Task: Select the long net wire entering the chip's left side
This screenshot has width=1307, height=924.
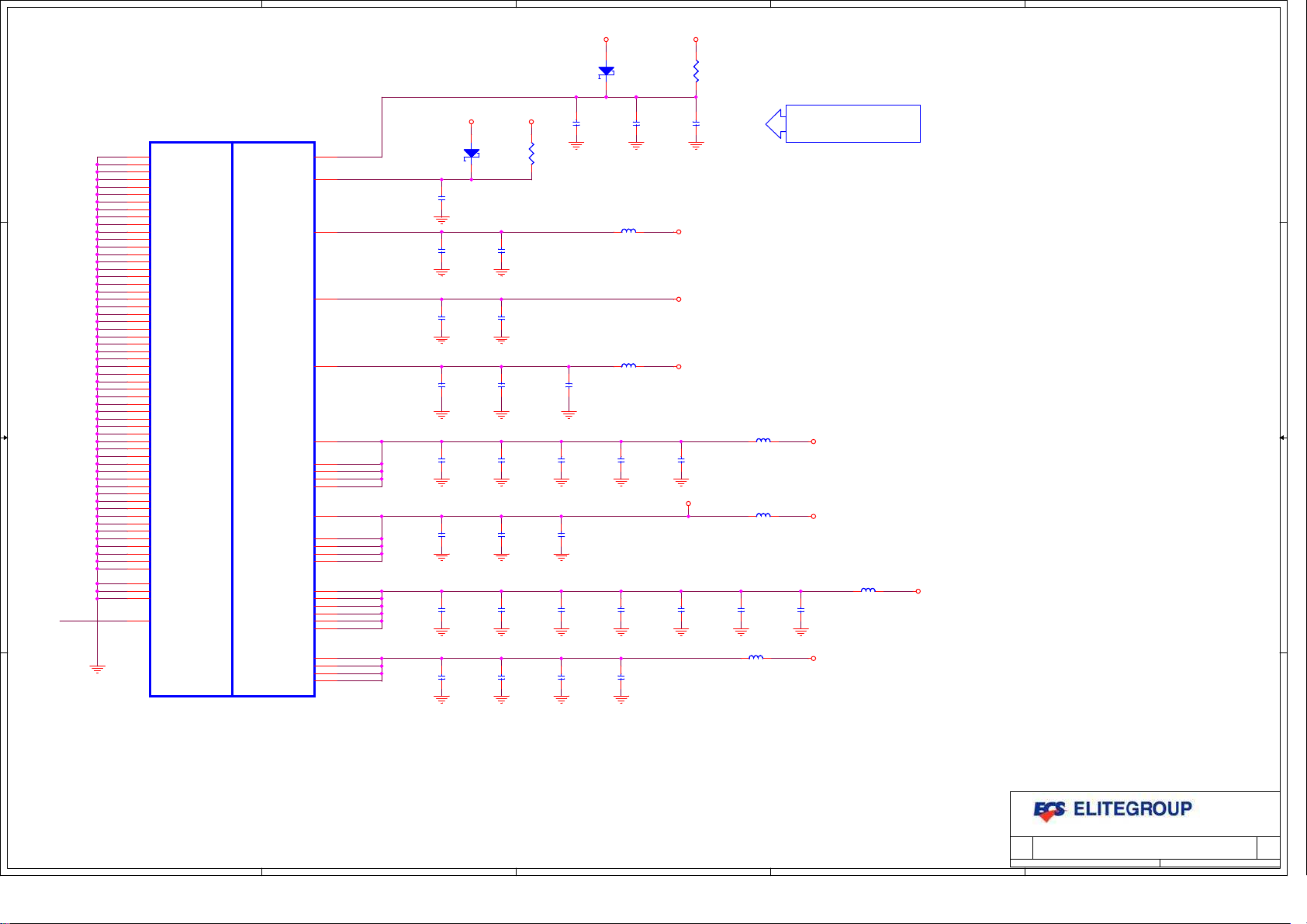Action: tap(105, 621)
